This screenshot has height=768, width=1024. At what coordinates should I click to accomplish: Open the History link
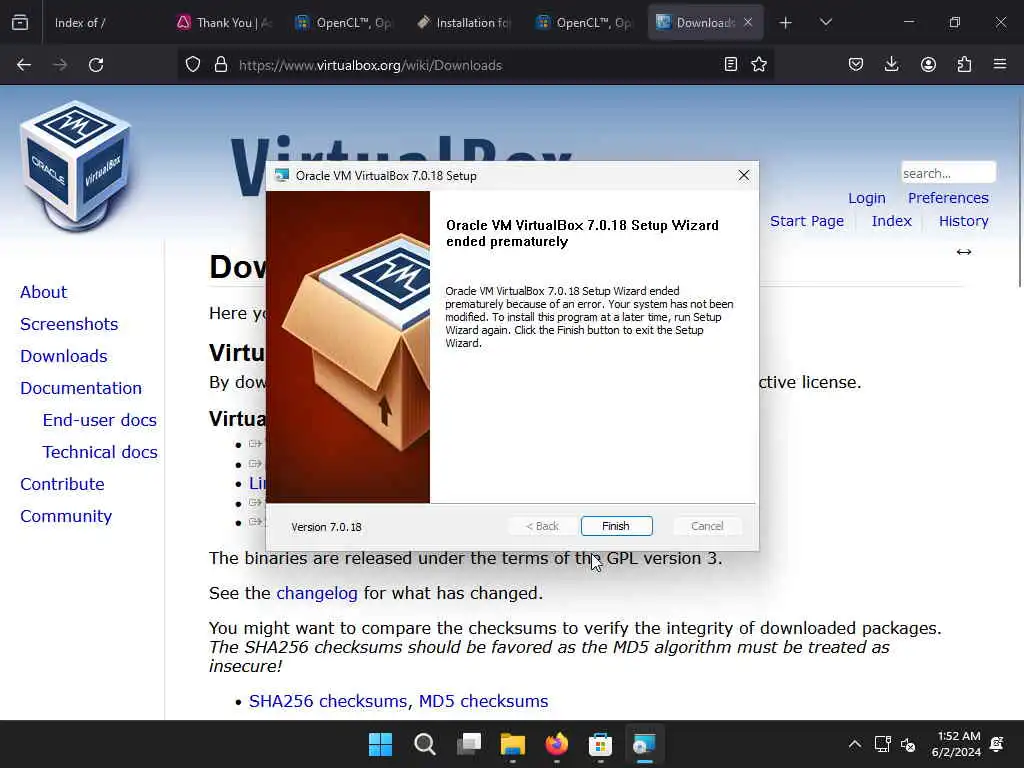[963, 221]
